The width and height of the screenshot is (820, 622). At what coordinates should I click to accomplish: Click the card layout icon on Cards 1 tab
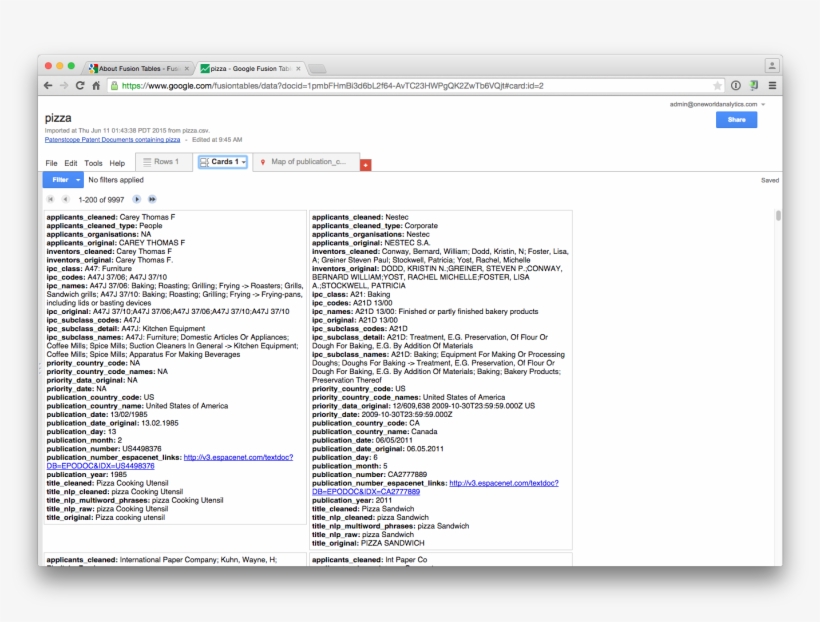(x=204, y=163)
